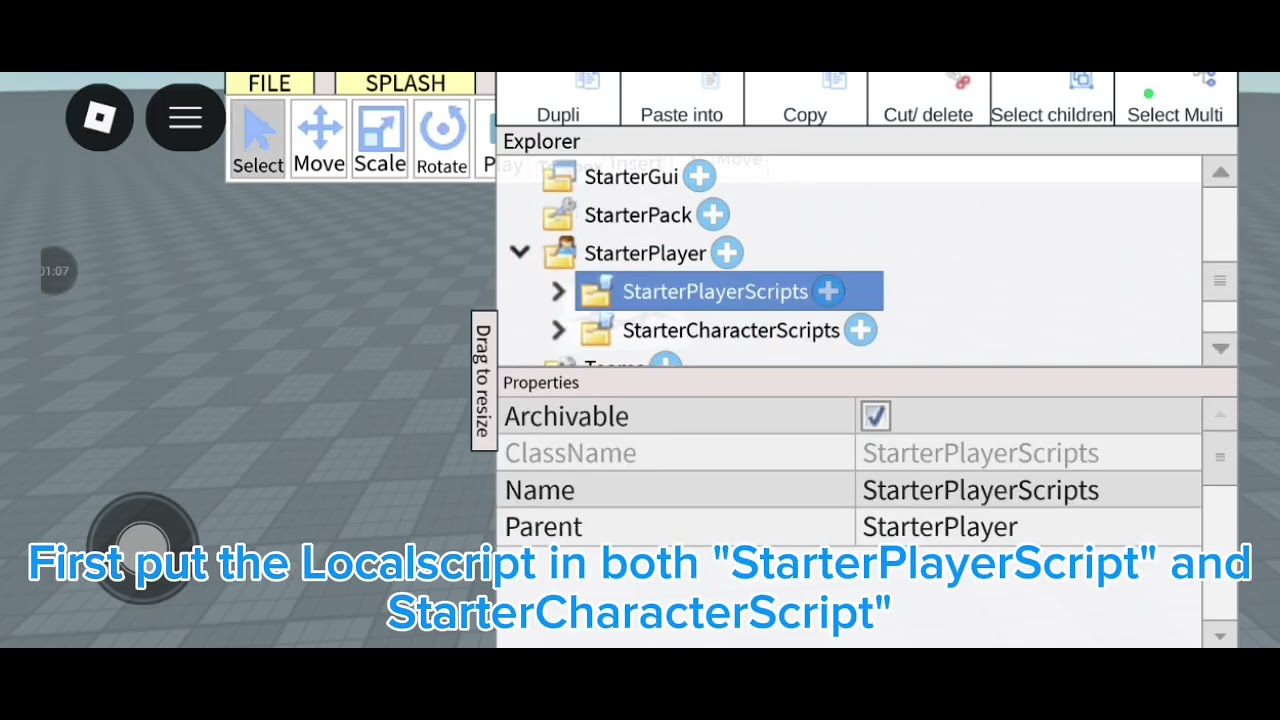
Task: Choose the Rotate tool
Action: [441, 139]
